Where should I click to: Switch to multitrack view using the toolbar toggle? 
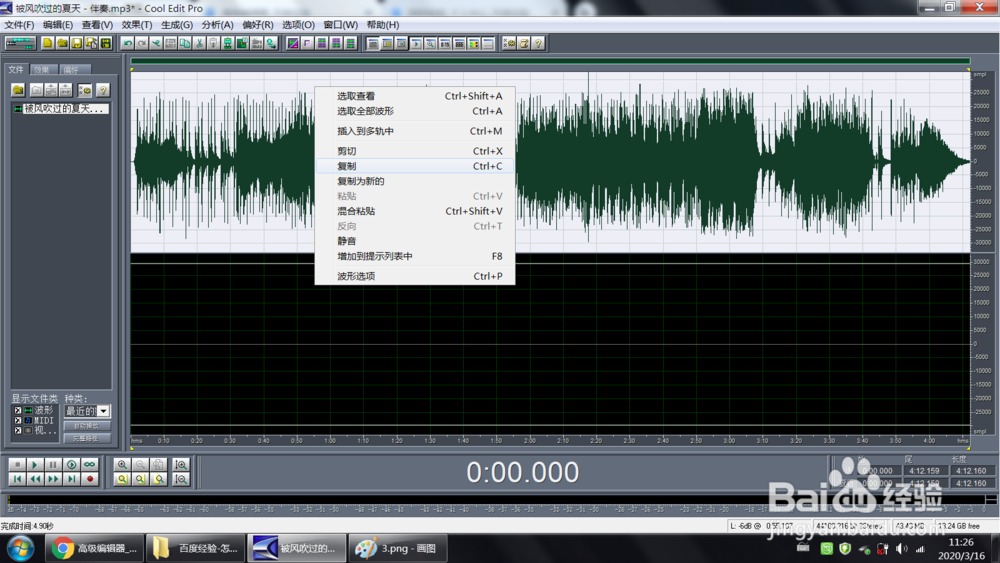[20, 43]
